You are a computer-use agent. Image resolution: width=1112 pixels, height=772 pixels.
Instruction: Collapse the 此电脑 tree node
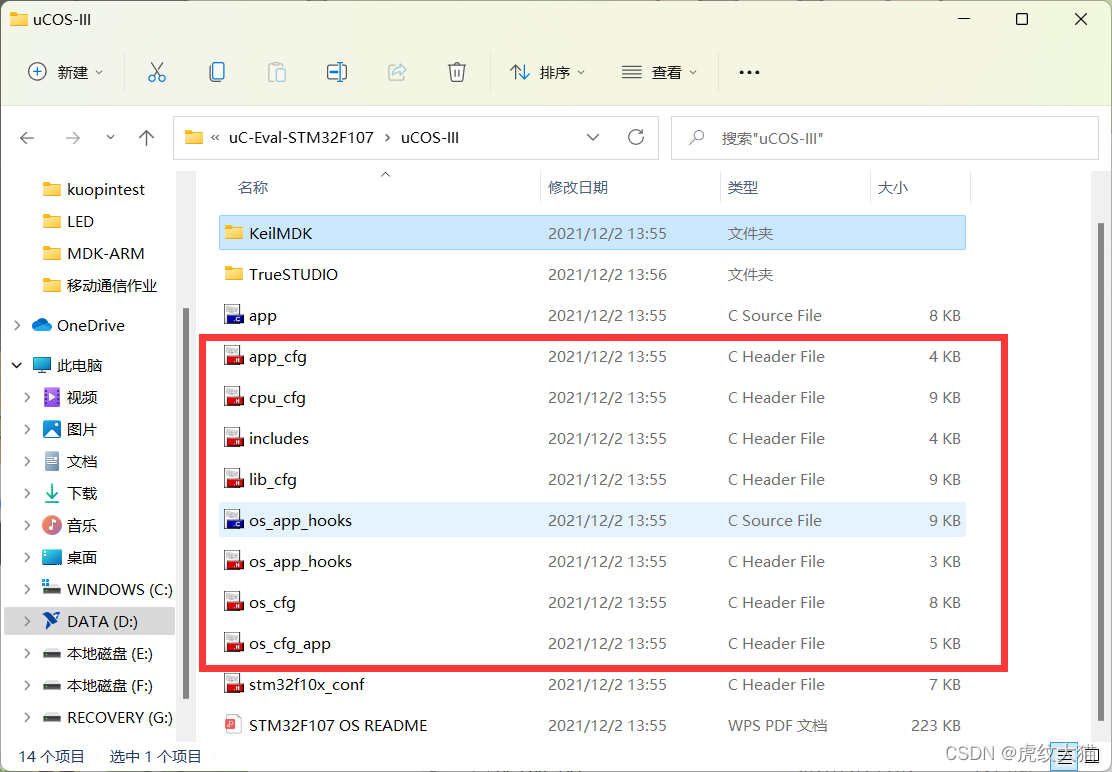[x=17, y=365]
